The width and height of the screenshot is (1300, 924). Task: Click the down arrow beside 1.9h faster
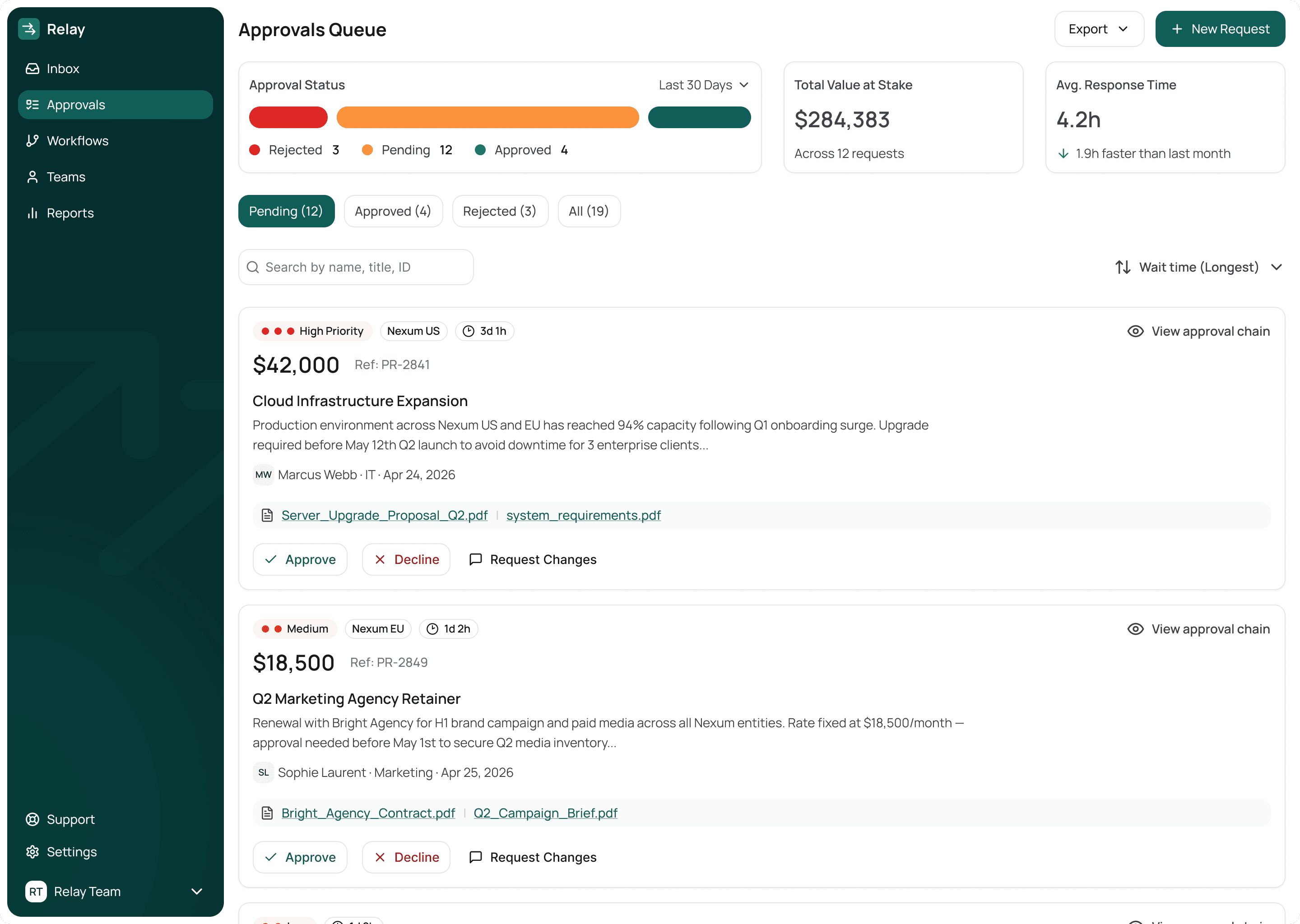1063,153
